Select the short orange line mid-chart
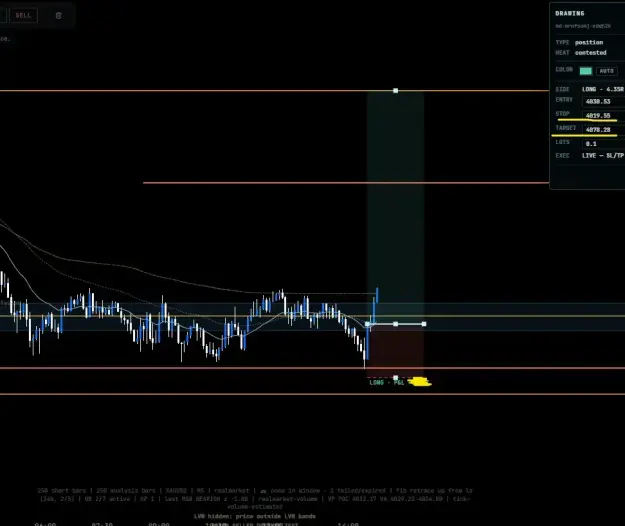The height and width of the screenshot is (526, 625). coord(346,183)
